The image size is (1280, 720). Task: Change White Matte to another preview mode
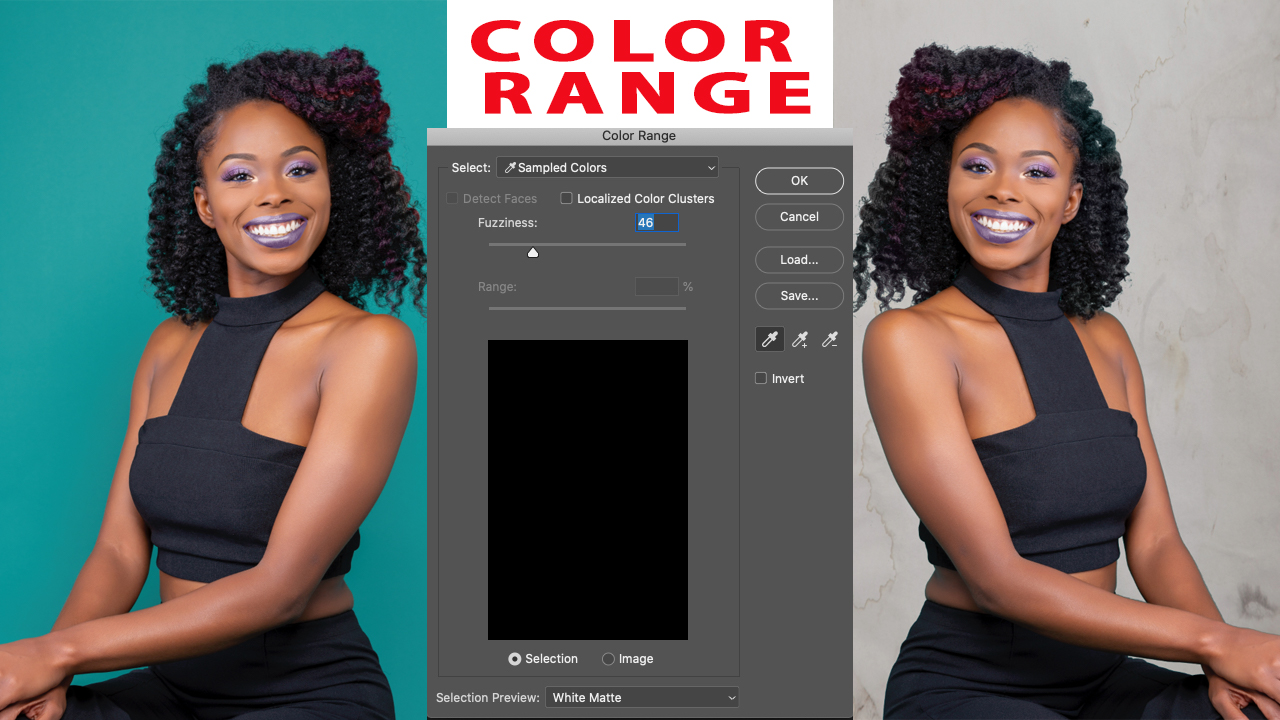641,697
